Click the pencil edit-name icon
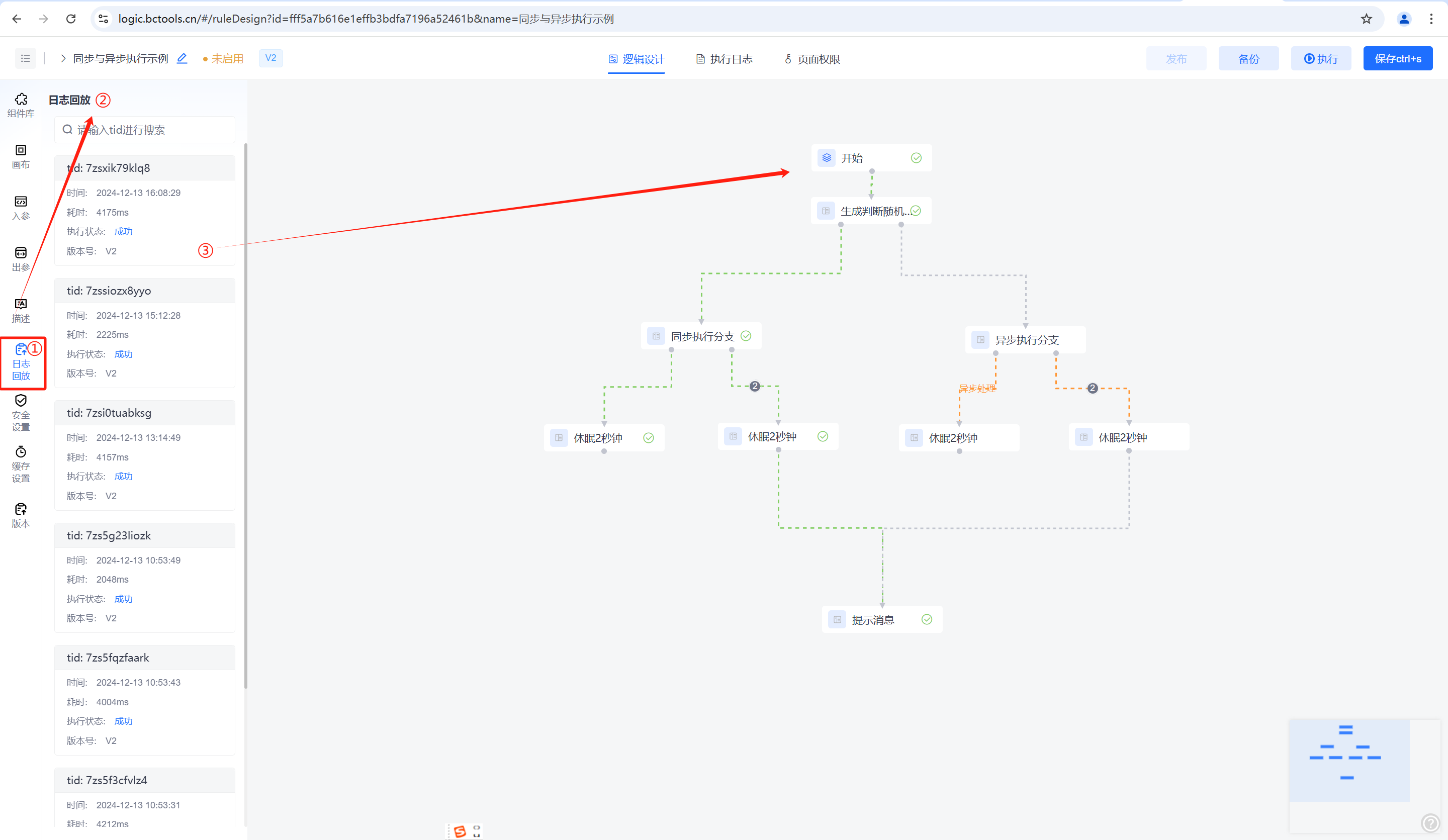 tap(182, 58)
